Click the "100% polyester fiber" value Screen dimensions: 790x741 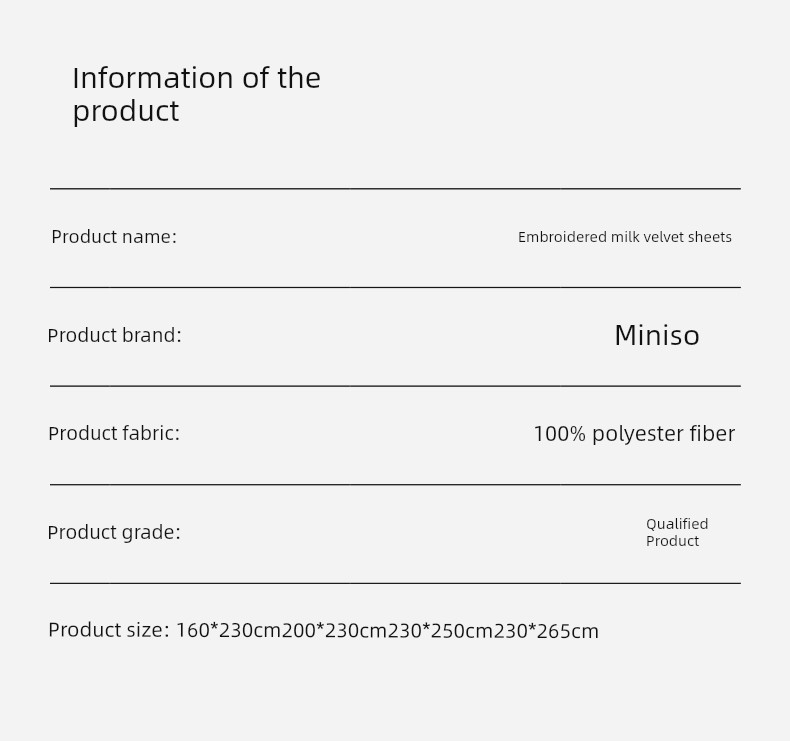pyautogui.click(x=633, y=433)
